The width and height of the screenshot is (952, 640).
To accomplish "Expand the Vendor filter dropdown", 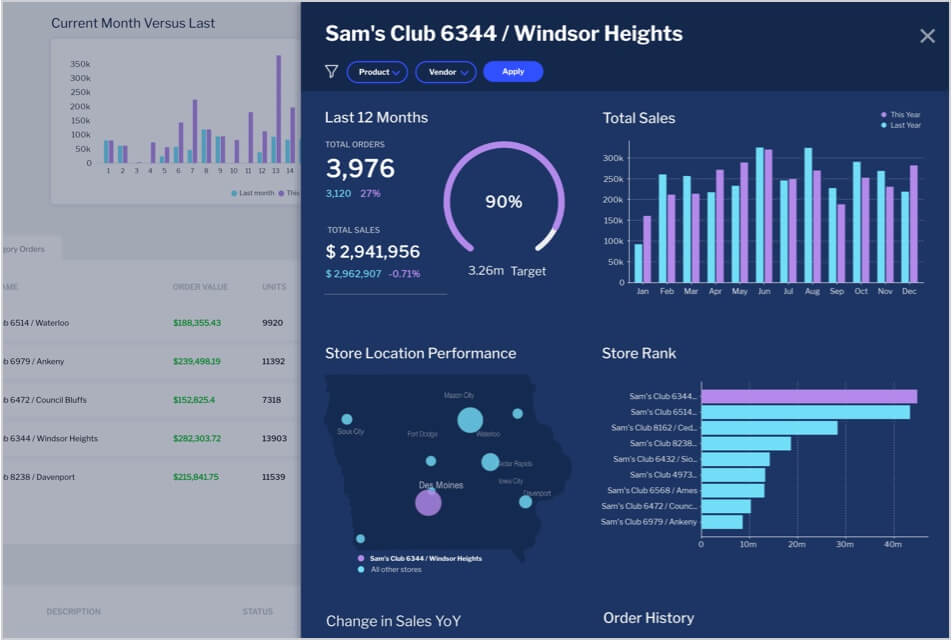I will pyautogui.click(x=445, y=71).
